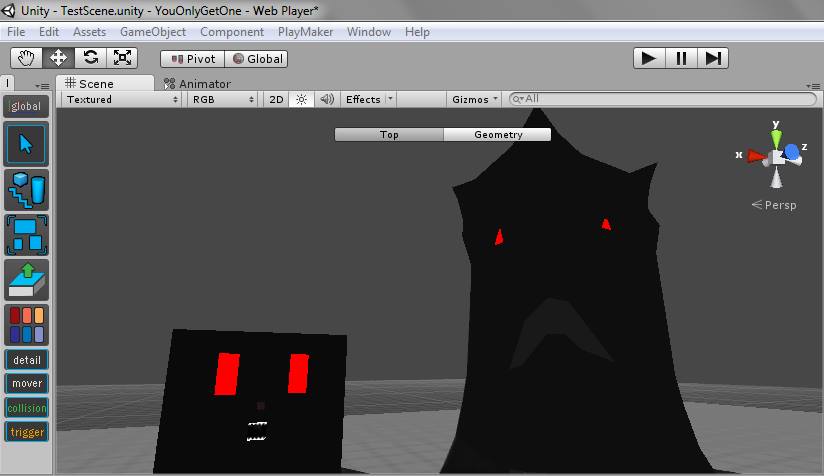
Task: Select the Hand pan tool
Action: [x=26, y=58]
